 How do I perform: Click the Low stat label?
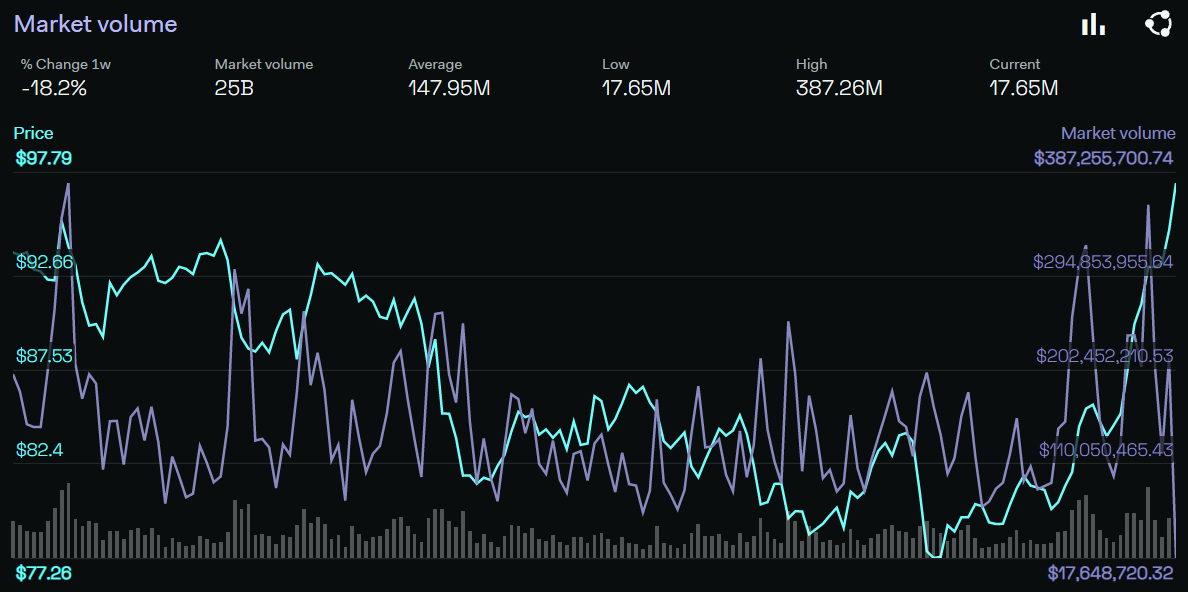(615, 64)
